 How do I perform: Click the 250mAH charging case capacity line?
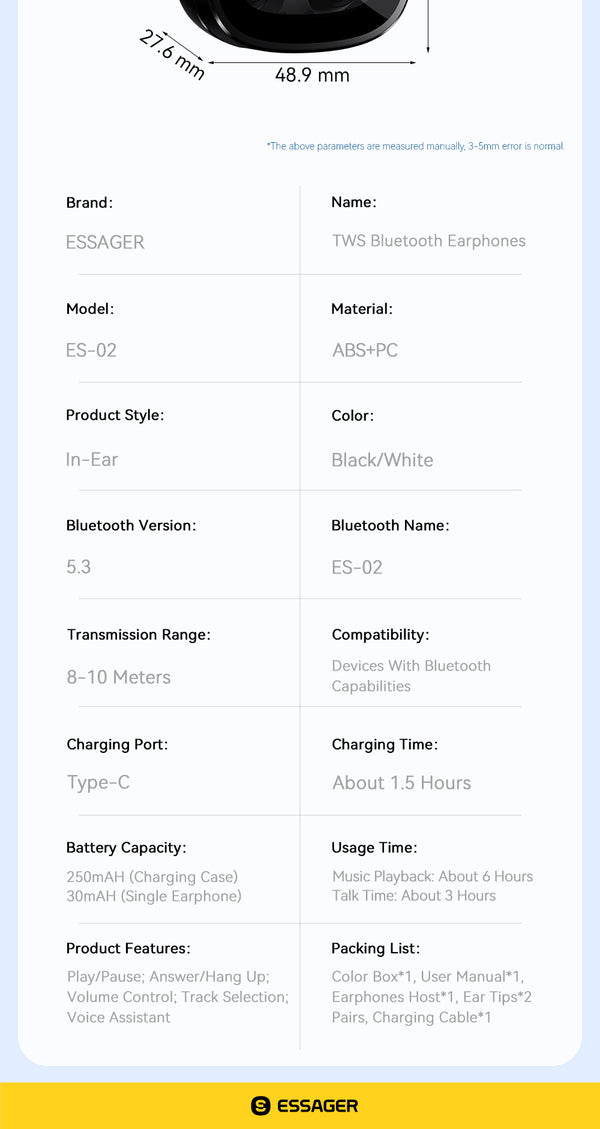pos(152,877)
